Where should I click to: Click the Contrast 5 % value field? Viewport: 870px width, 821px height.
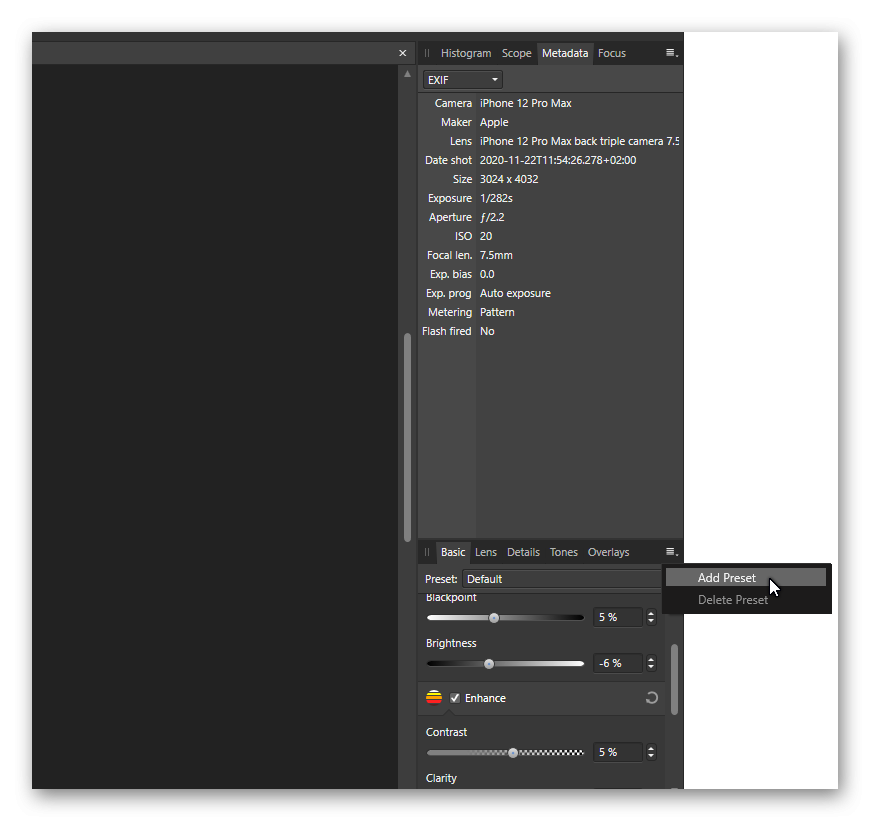[618, 752]
